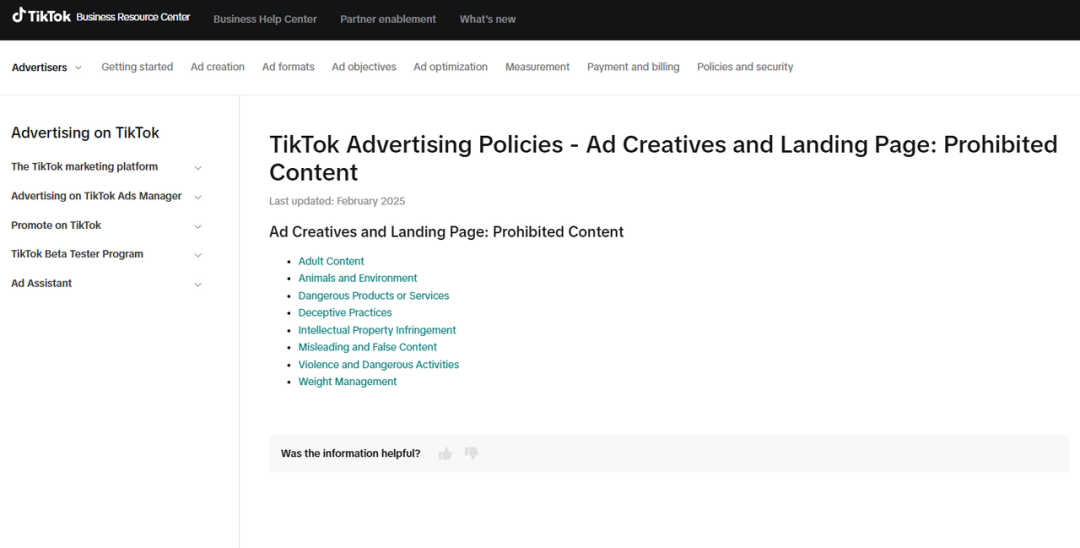
Task: Expand Advertising on TikTok Ads Manager chevron
Action: coord(198,197)
